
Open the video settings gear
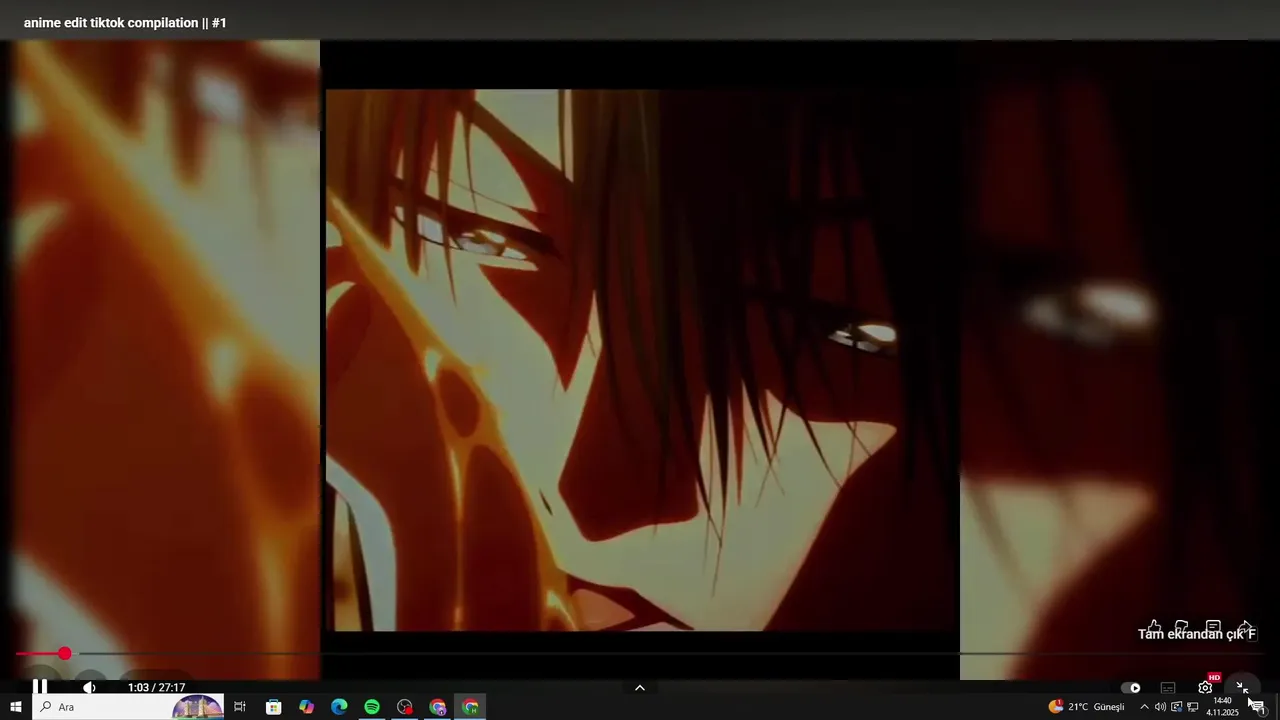pyautogui.click(x=1205, y=687)
